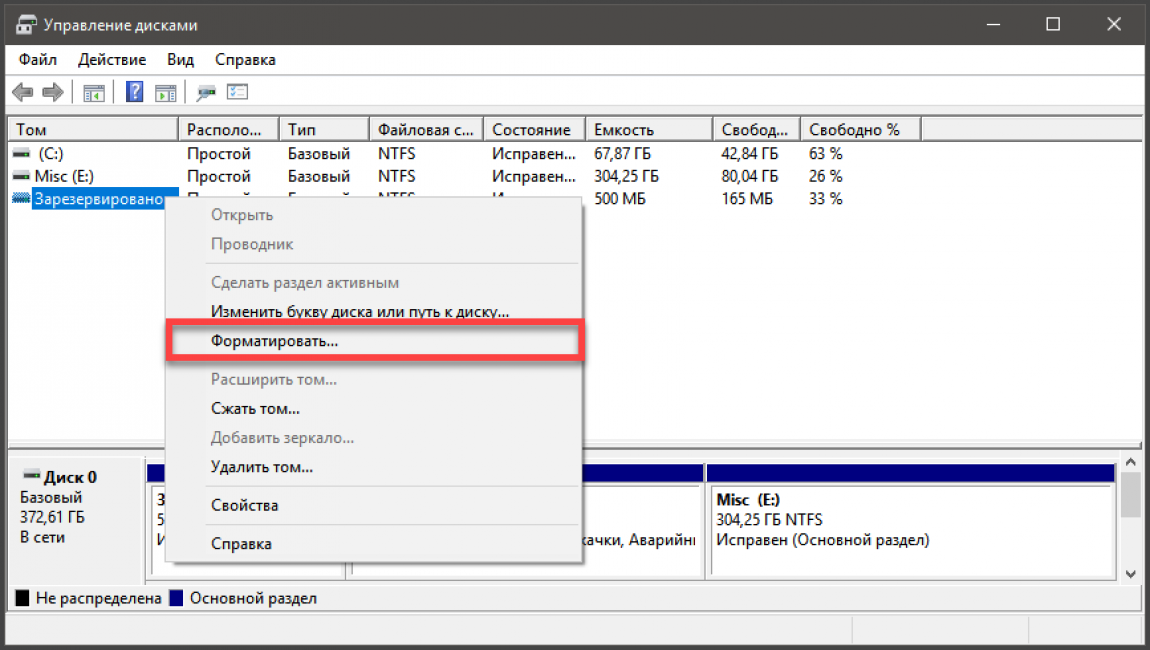1150x650 pixels.
Task: Toggle the show/hide console tree icon
Action: tap(94, 93)
